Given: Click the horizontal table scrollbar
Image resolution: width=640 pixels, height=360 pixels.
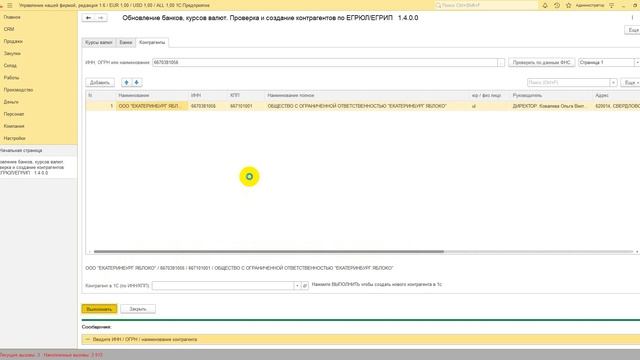Looking at the screenshot, I should (269, 252).
